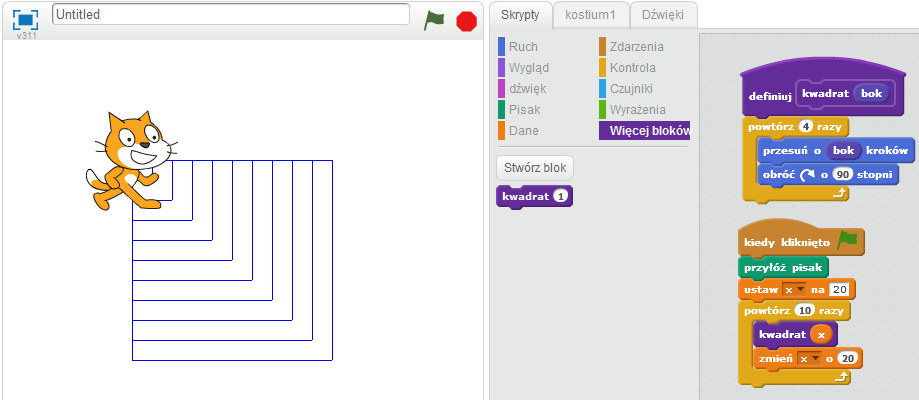
Task: Click the bok variable inside the przesuń block
Action: click(843, 151)
